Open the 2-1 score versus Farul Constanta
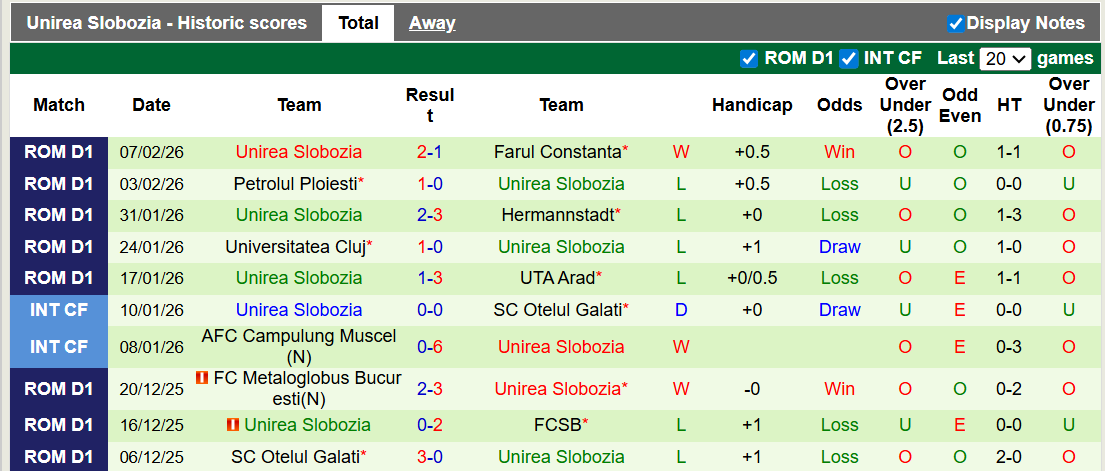Image resolution: width=1105 pixels, height=471 pixels. [x=430, y=152]
